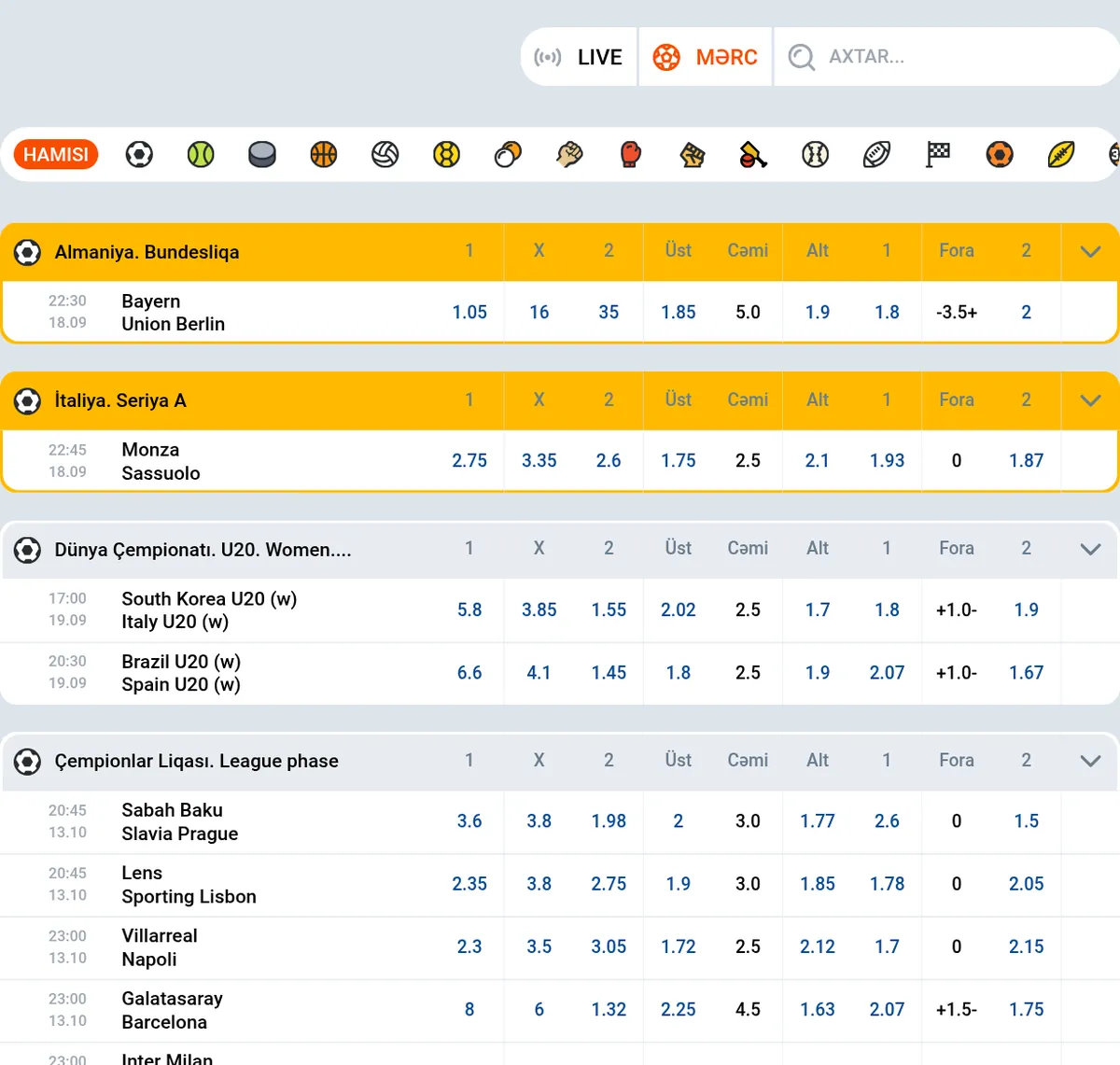This screenshot has width=1120, height=1065.
Task: Open the Bayern vs Union Berlin match
Action: tap(173, 313)
